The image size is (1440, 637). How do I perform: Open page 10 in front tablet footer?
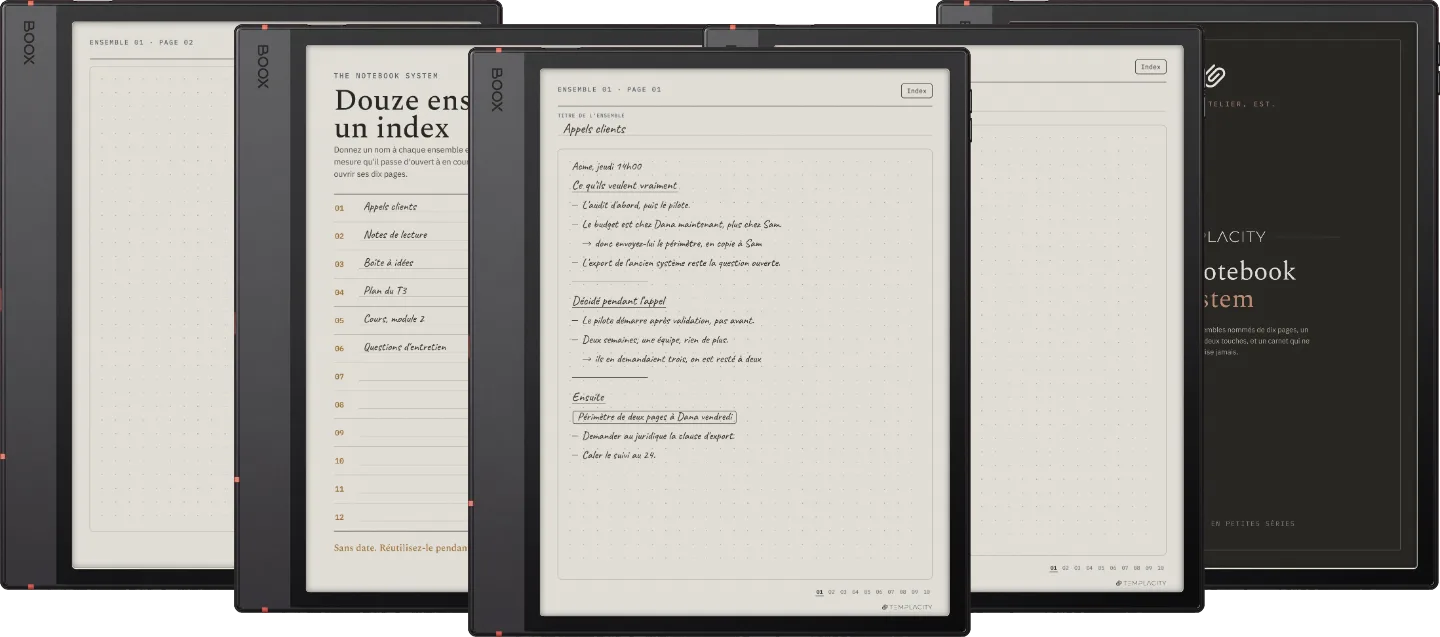point(926,592)
